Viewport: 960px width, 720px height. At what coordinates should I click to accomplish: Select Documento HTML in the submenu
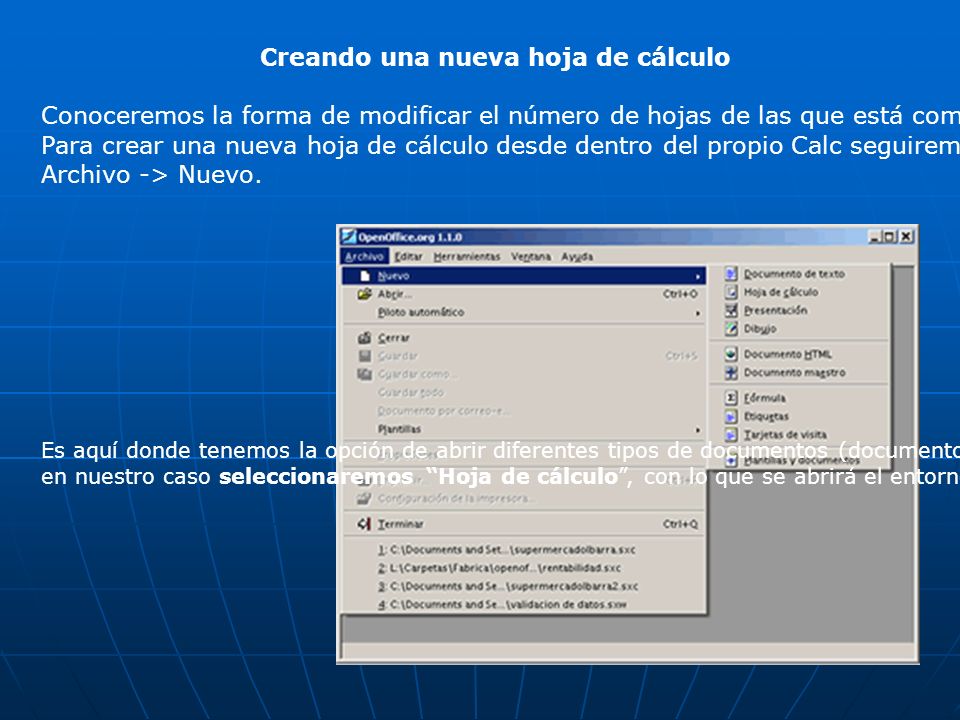pyautogui.click(x=800, y=354)
